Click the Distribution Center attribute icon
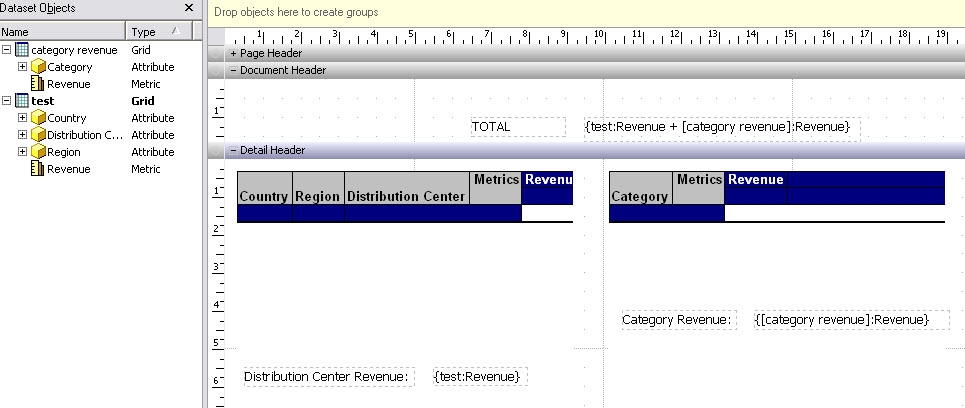 (38, 135)
